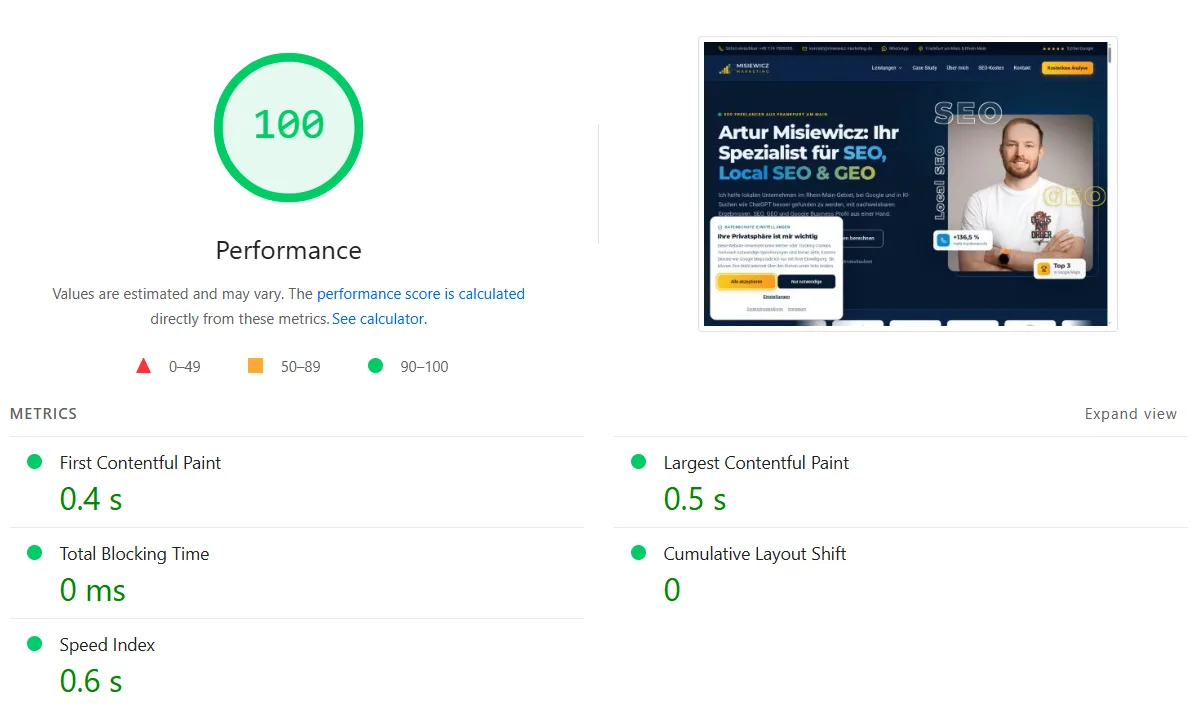Select the 'Total Blocking Time' metric label
This screenshot has width=1198, height=705.
[x=134, y=554]
